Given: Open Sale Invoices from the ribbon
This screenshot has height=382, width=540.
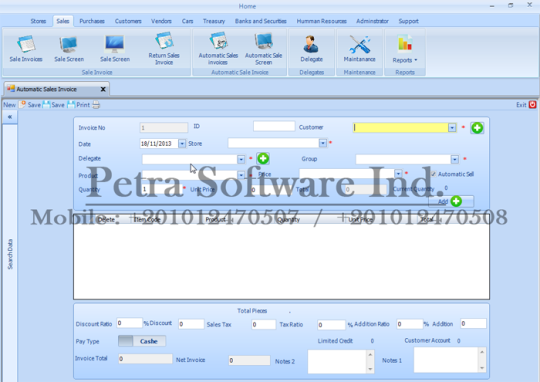Looking at the screenshot, I should click(26, 49).
